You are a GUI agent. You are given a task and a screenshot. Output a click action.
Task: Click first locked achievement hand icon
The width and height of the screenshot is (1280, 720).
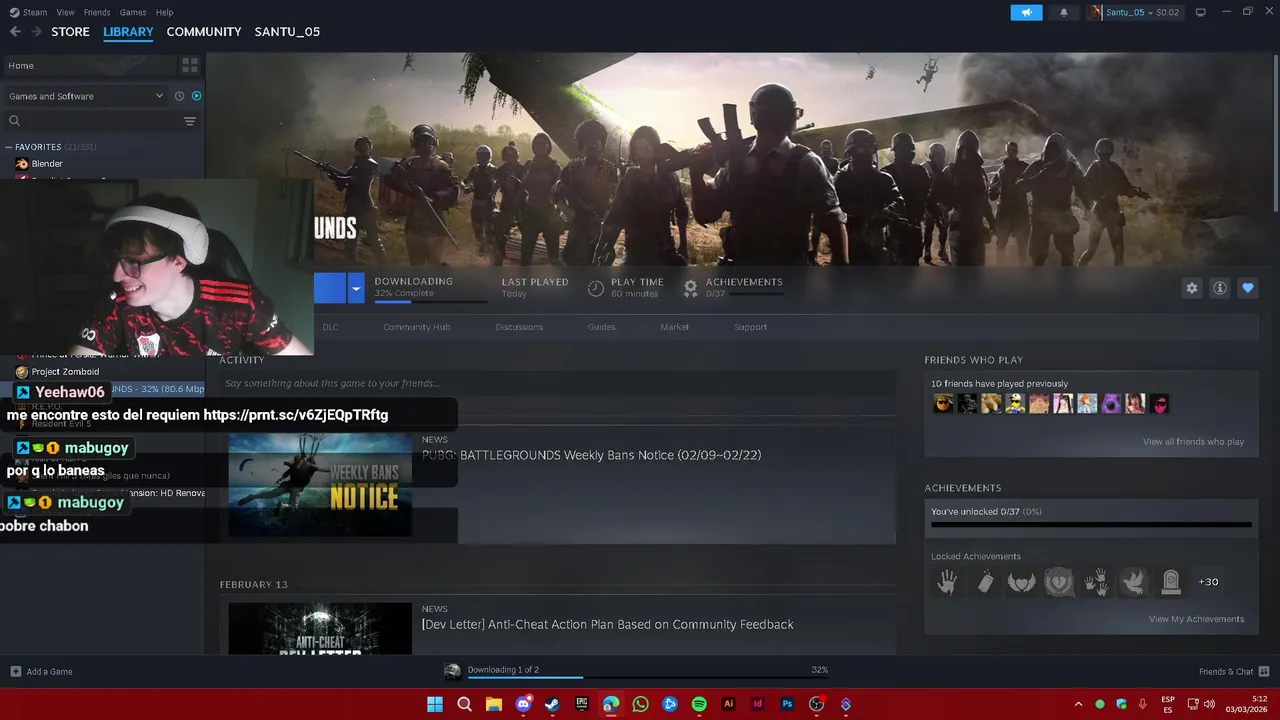(x=947, y=581)
